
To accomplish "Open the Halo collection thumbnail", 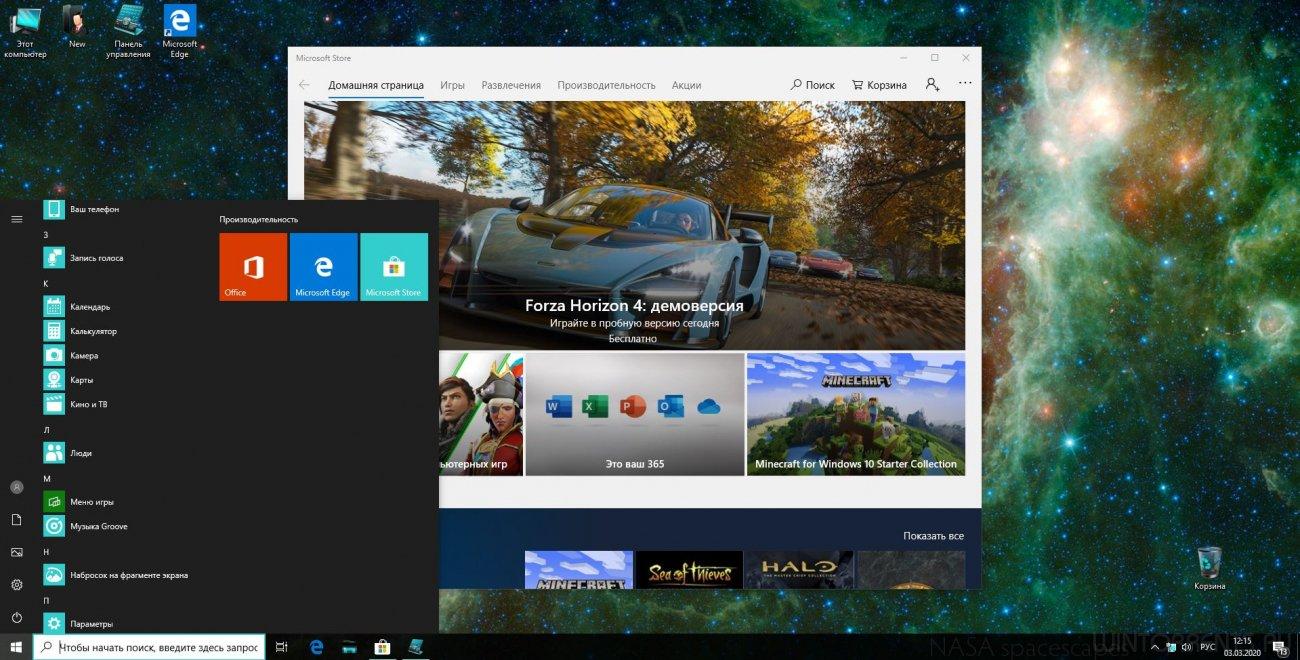I will pyautogui.click(x=799, y=569).
